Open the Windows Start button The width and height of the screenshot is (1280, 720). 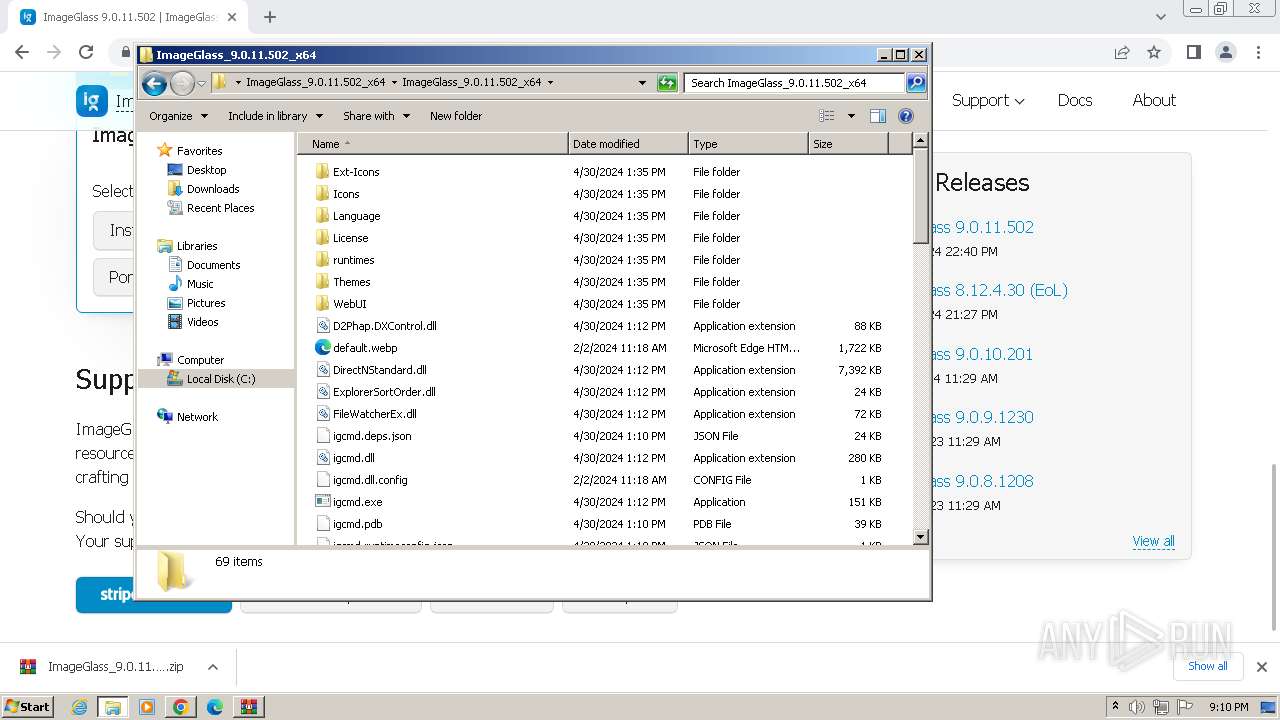coord(27,706)
